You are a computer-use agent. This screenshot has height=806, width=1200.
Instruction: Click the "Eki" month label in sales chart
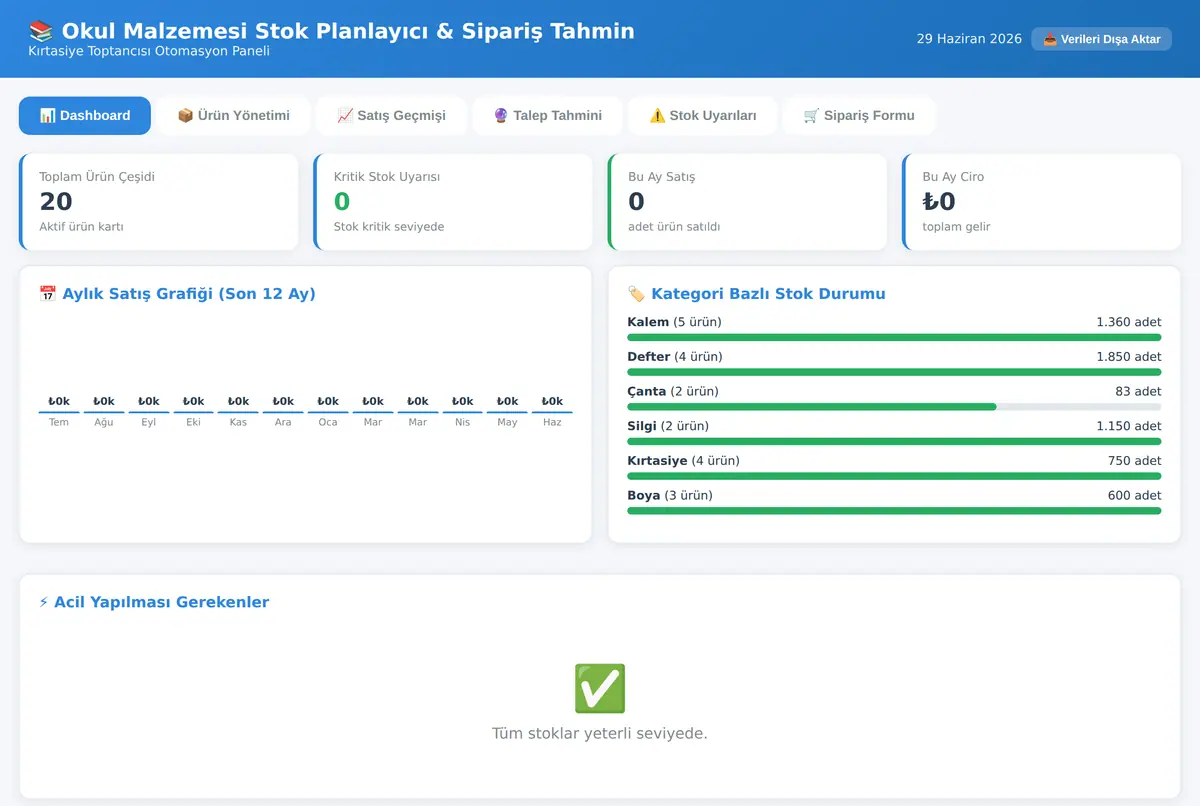[193, 422]
